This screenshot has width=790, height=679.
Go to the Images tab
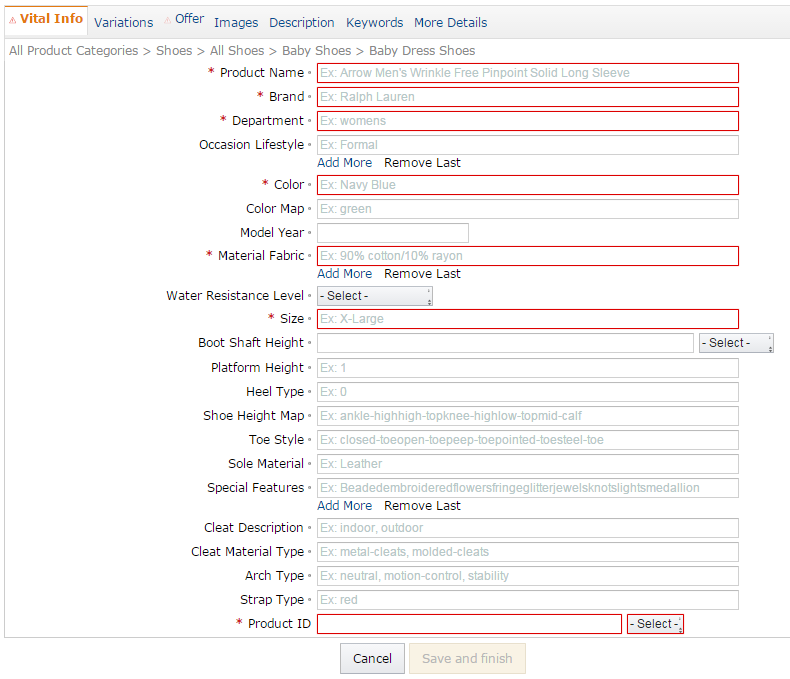click(x=235, y=22)
